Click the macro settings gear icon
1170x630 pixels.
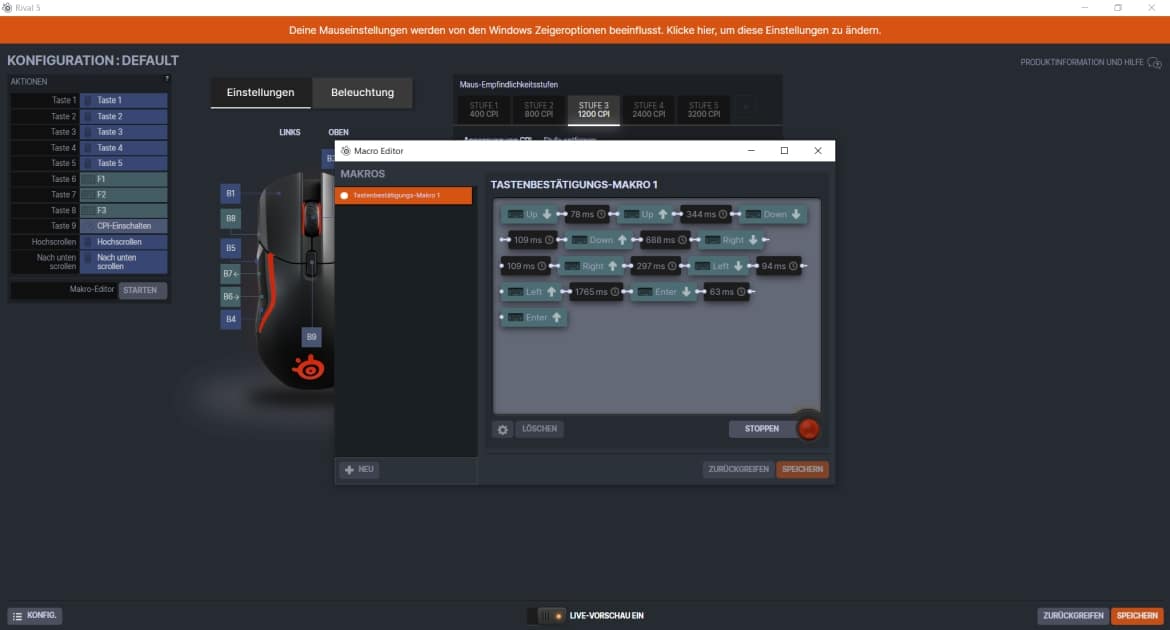click(503, 429)
